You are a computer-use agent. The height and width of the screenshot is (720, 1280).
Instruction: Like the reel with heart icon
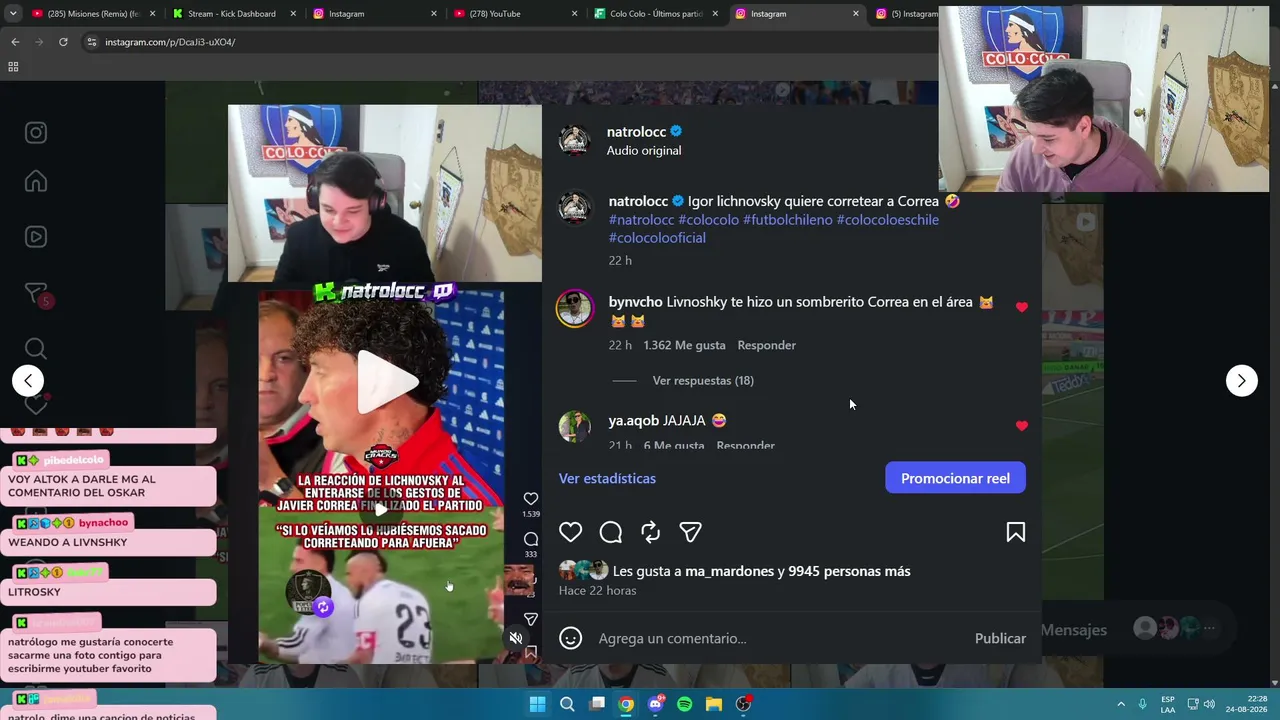coord(570,532)
